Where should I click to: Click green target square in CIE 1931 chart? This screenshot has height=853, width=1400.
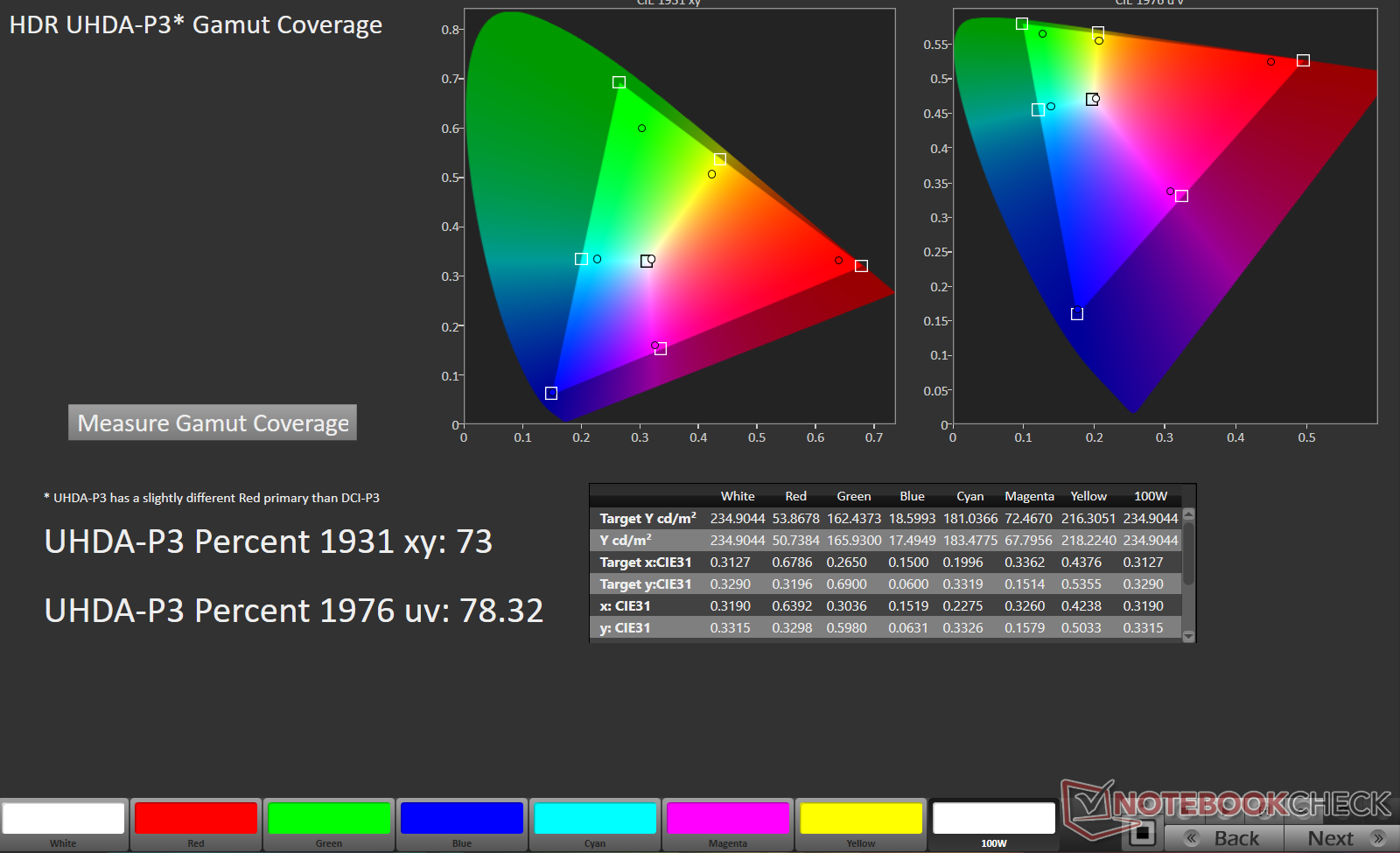[619, 82]
